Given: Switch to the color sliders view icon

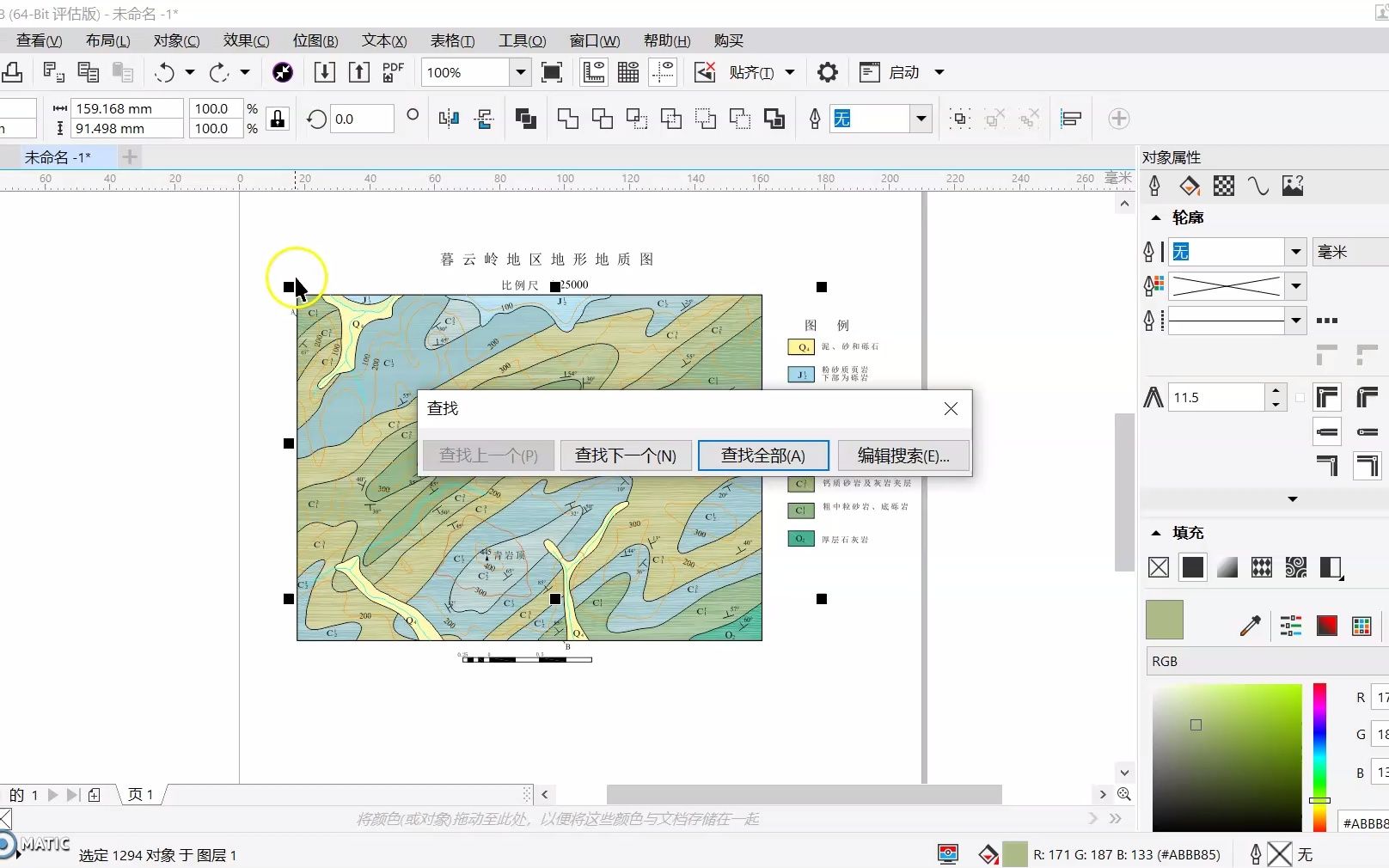Looking at the screenshot, I should coord(1290,626).
